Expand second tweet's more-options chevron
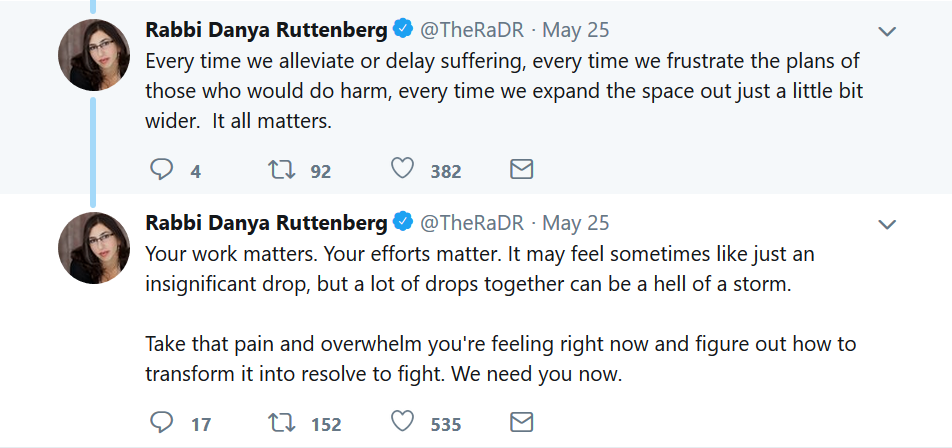 point(886,222)
